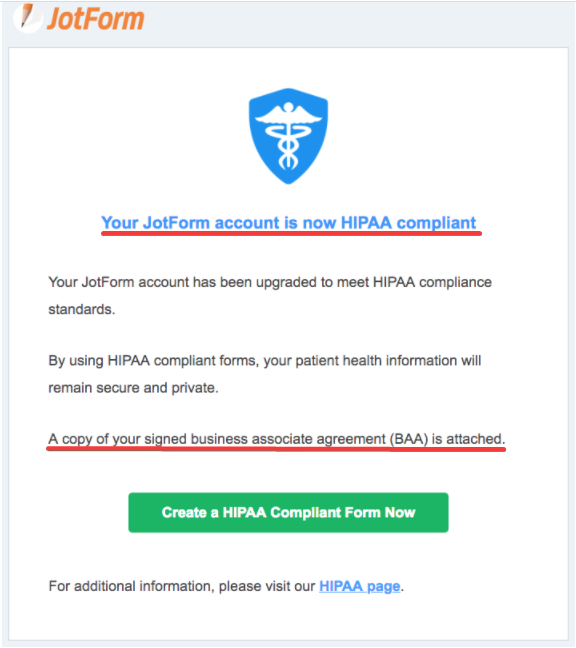This screenshot has width=576, height=648.
Task: Click the signed business associate agreement sentence
Action: tap(276, 439)
